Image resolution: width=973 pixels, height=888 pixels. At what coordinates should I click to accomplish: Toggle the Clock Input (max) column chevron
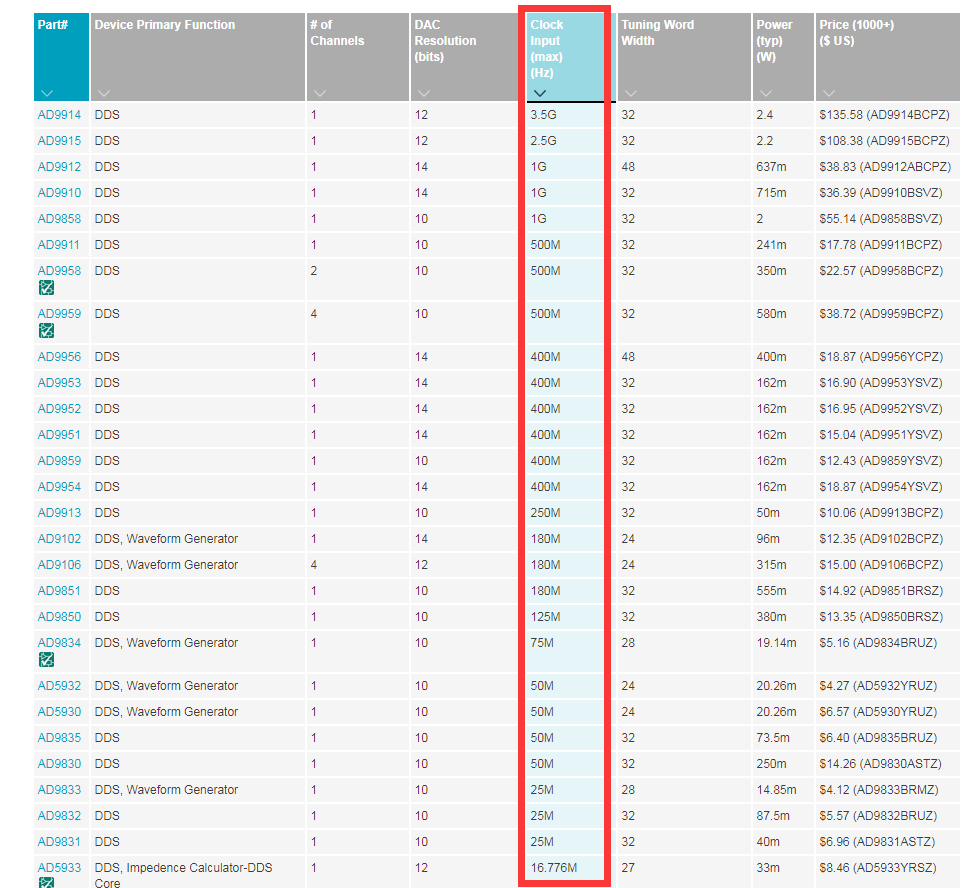tap(540, 93)
